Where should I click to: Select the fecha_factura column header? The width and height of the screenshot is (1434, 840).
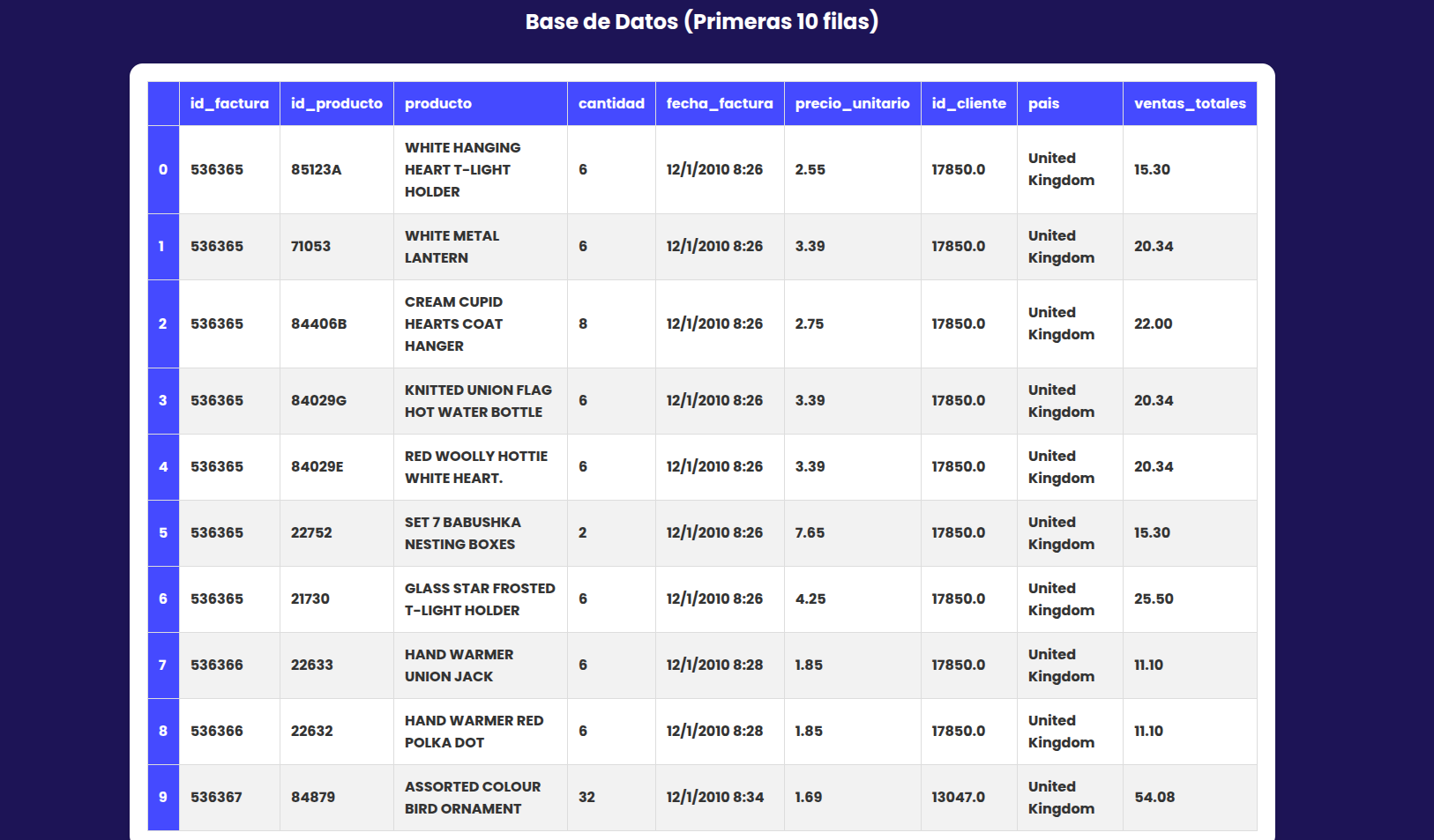coord(720,103)
